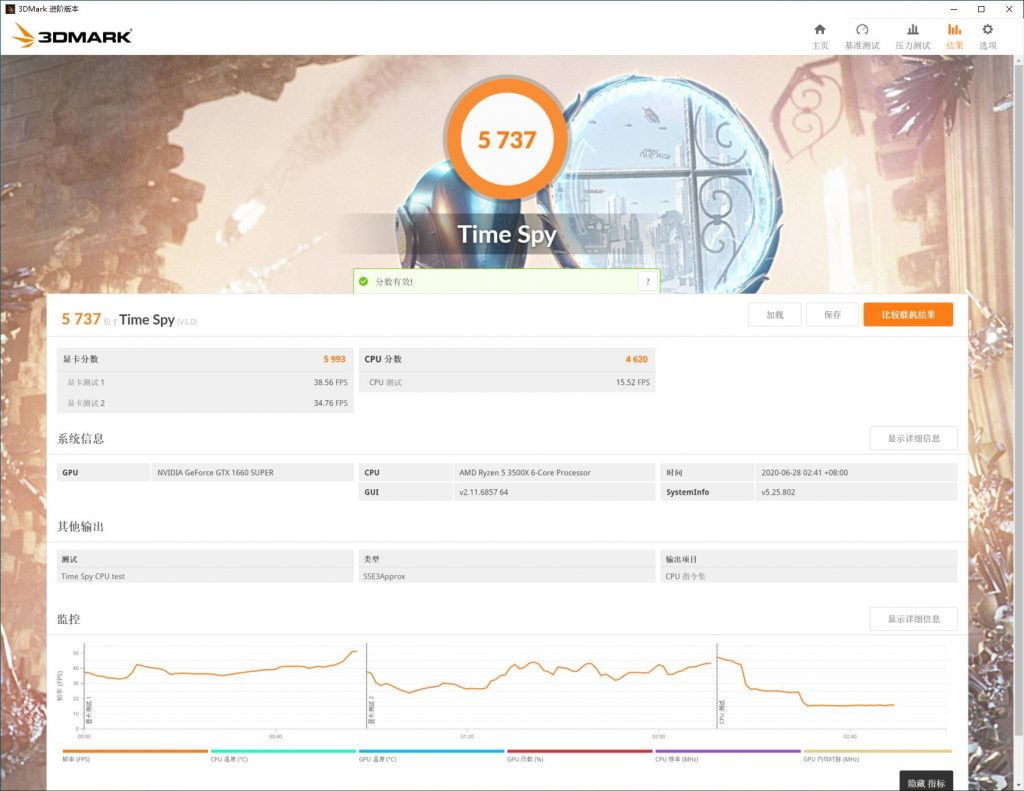Screen dimensions: 1024x791
Task: Click the 输出项目 column header
Action: pos(681,559)
